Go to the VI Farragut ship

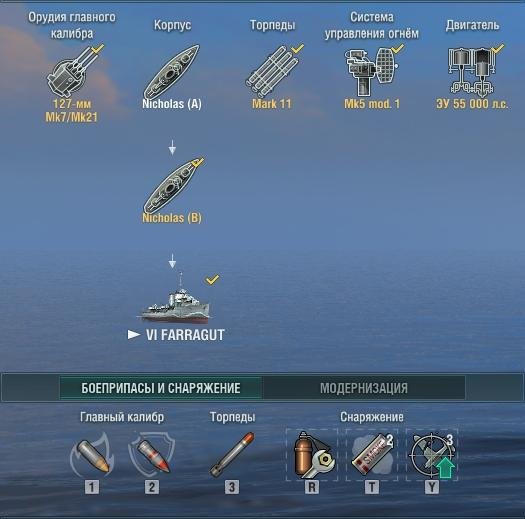click(x=185, y=335)
